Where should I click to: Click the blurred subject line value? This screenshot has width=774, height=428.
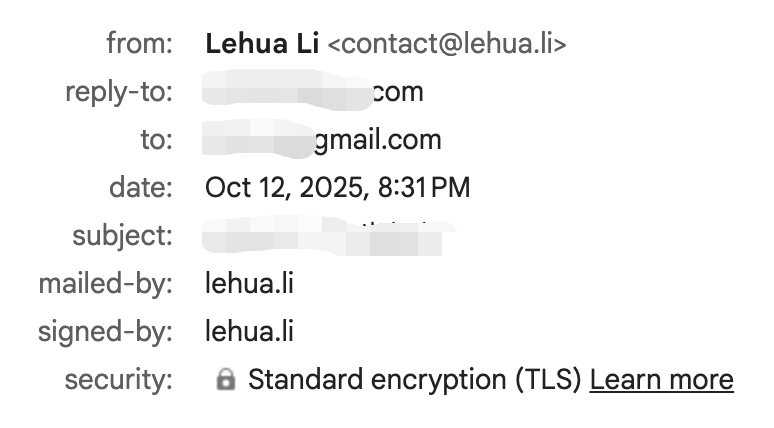click(330, 236)
